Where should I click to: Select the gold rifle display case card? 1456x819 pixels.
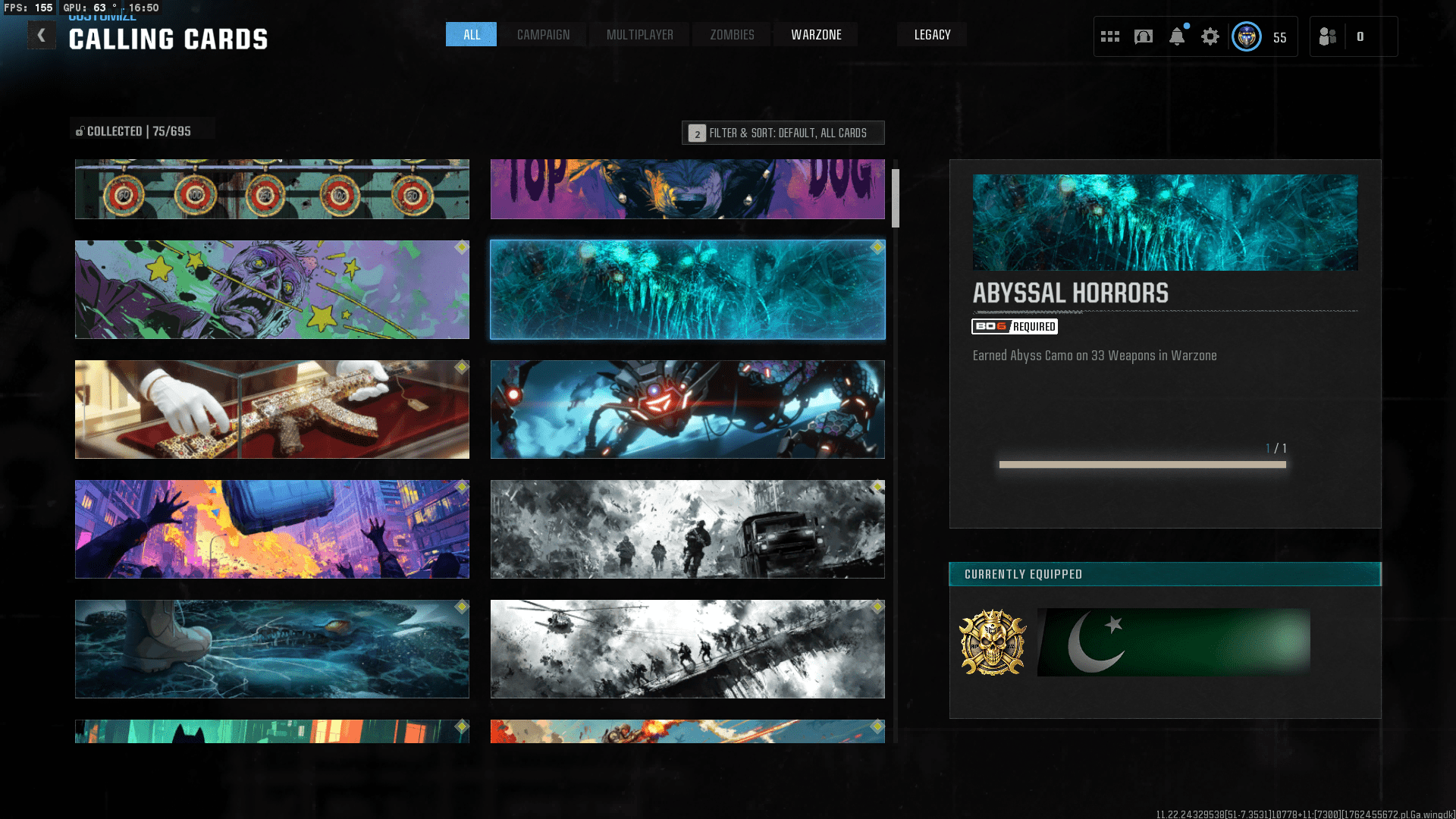272,409
